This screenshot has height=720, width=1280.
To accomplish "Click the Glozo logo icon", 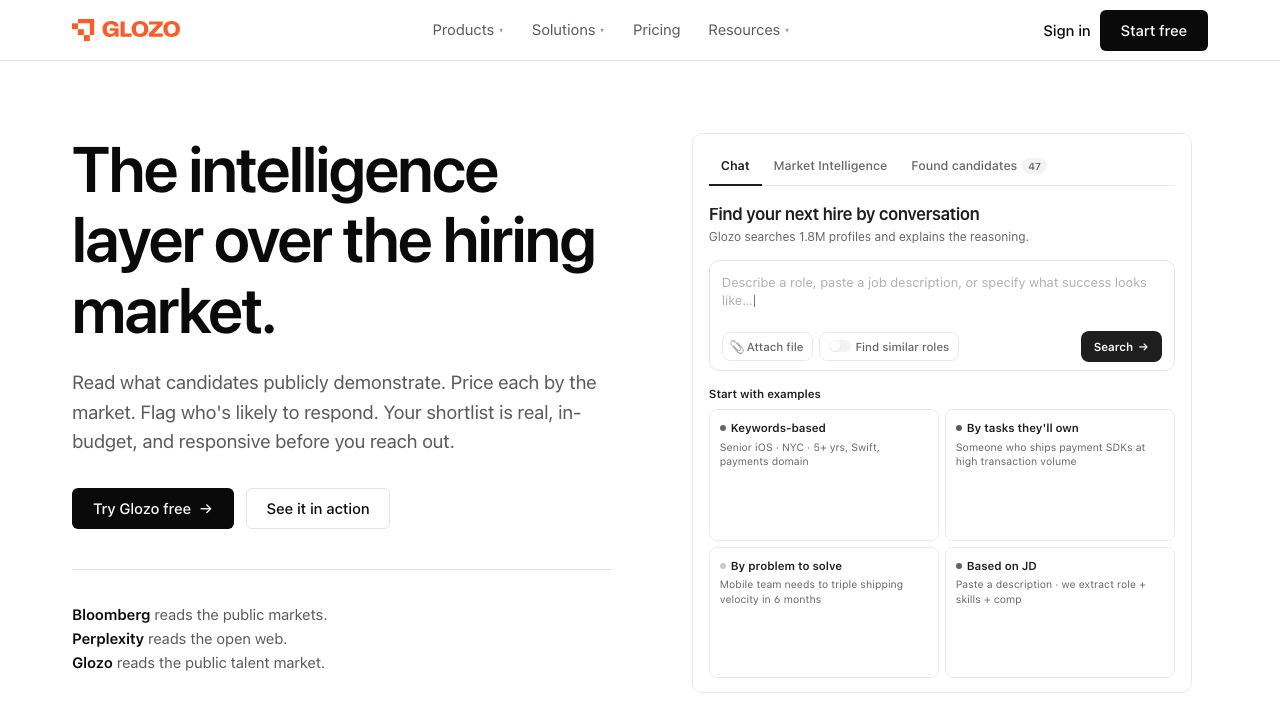I will (x=83, y=30).
